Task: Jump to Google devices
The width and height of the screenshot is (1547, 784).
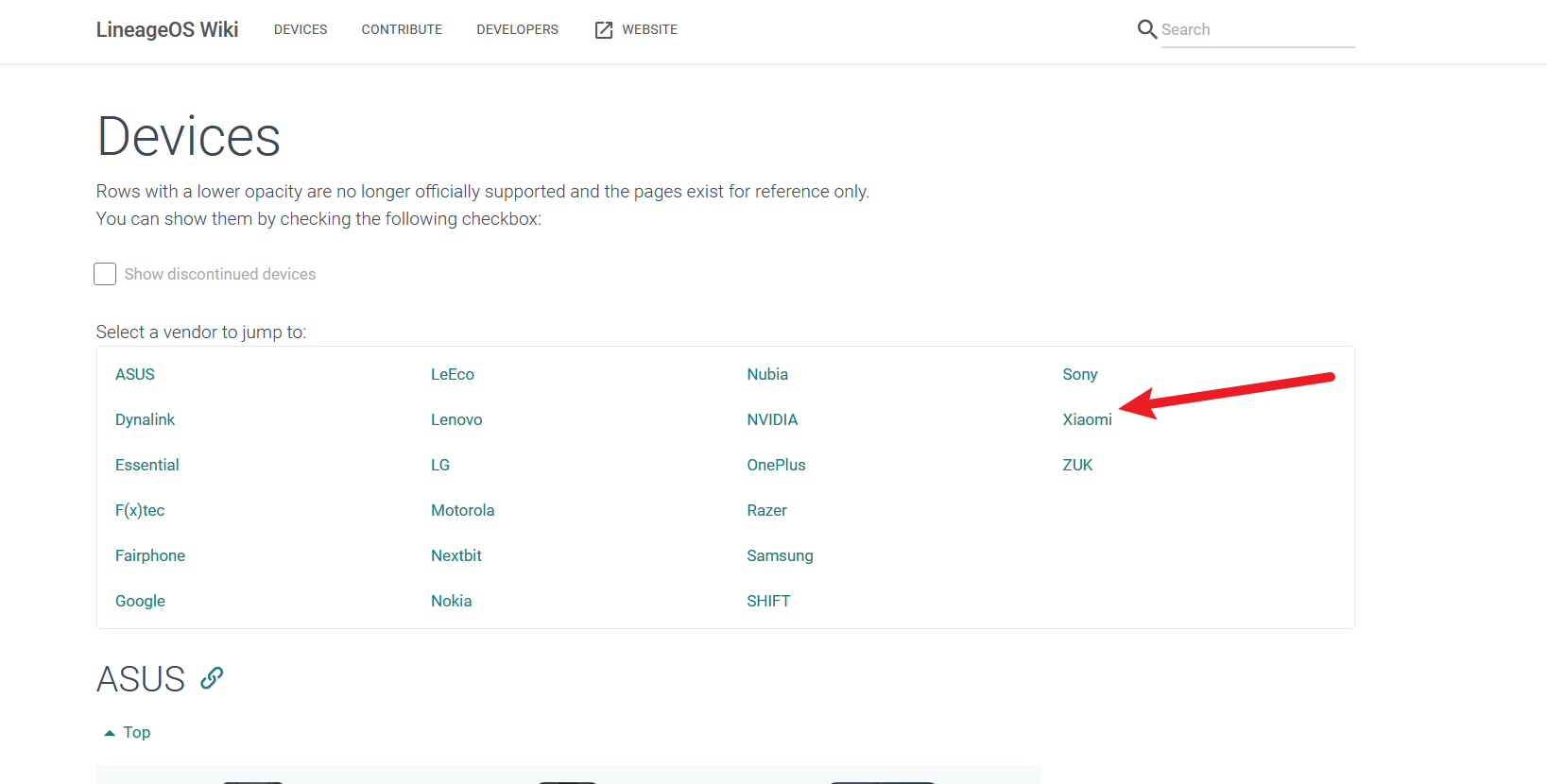Action: 140,601
